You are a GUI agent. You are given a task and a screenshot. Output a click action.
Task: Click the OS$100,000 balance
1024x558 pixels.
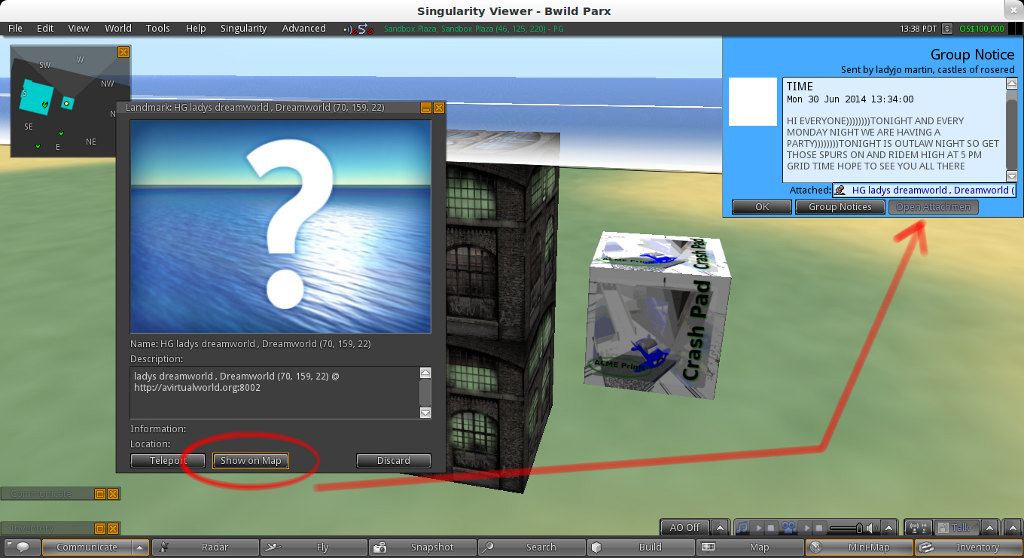point(982,29)
